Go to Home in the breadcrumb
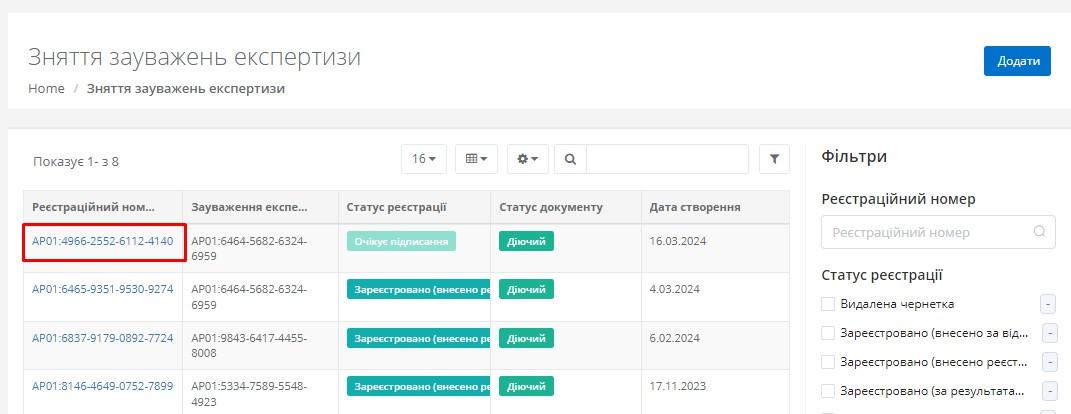This screenshot has width=1071, height=414. [x=46, y=88]
